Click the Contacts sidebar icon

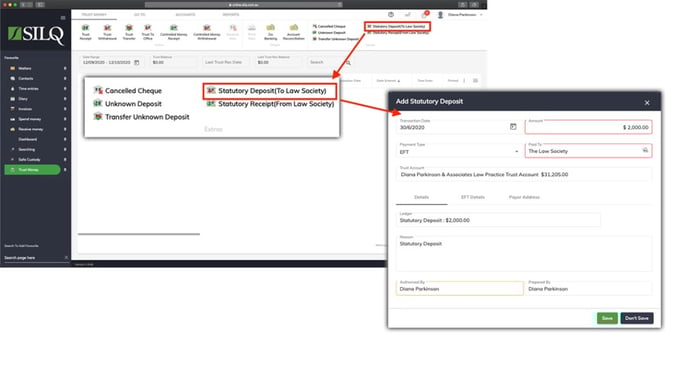coord(13,79)
